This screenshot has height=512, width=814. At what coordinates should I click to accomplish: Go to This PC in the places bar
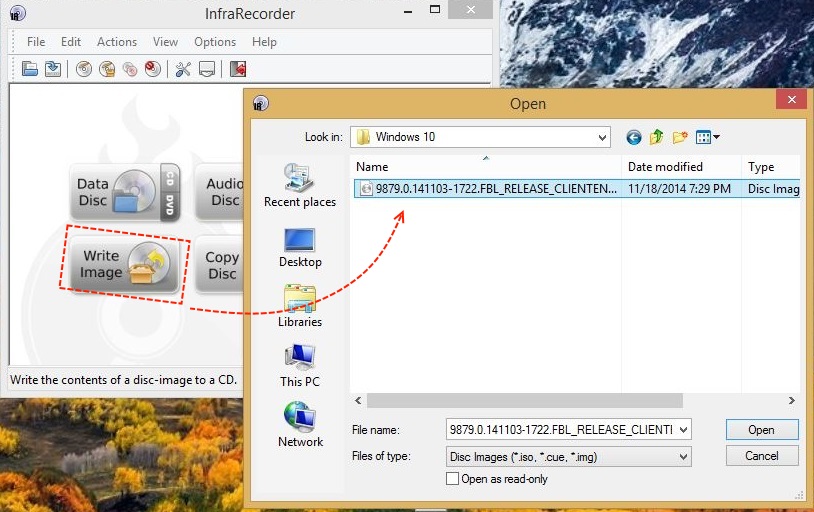[x=300, y=366]
